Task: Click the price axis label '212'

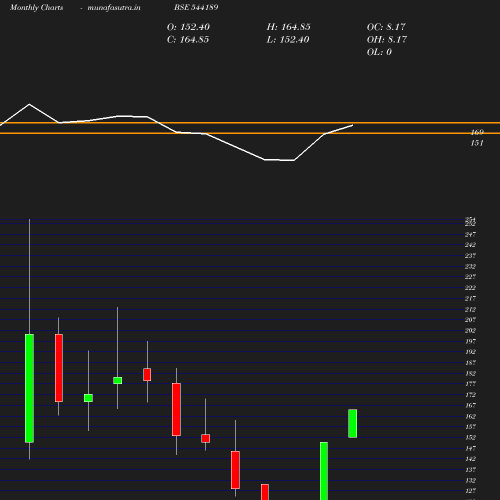Action: point(470,309)
